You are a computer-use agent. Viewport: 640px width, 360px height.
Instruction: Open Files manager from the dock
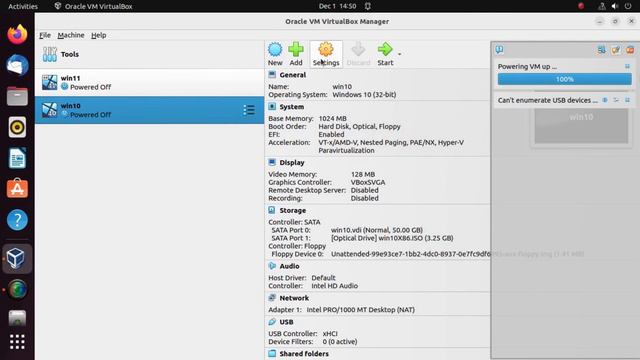(17, 96)
